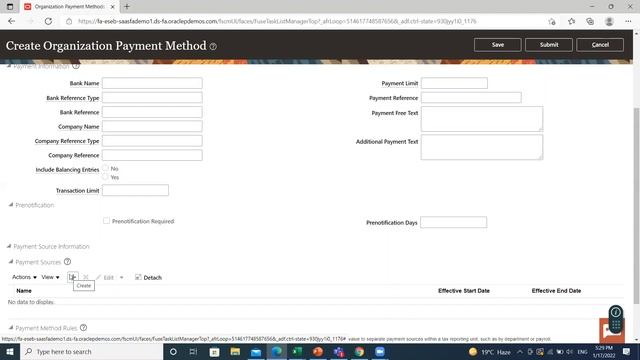640x360 pixels.
Task: Open Zoom from taskbar
Action: [380, 351]
